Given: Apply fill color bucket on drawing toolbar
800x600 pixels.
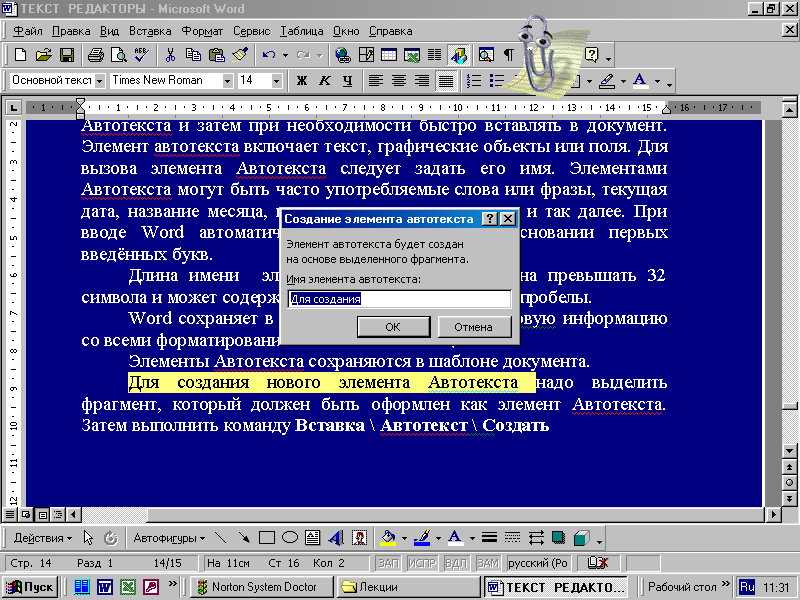Looking at the screenshot, I should (389, 538).
